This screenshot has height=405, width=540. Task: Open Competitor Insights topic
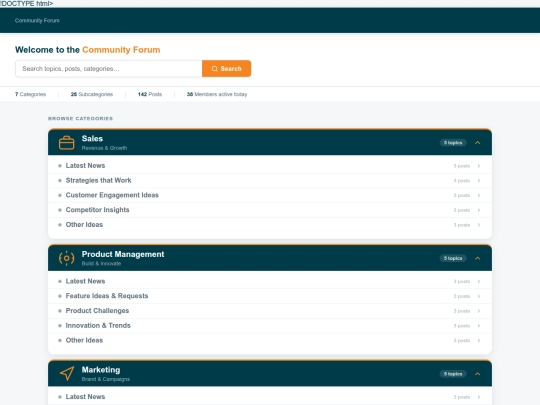pos(270,210)
